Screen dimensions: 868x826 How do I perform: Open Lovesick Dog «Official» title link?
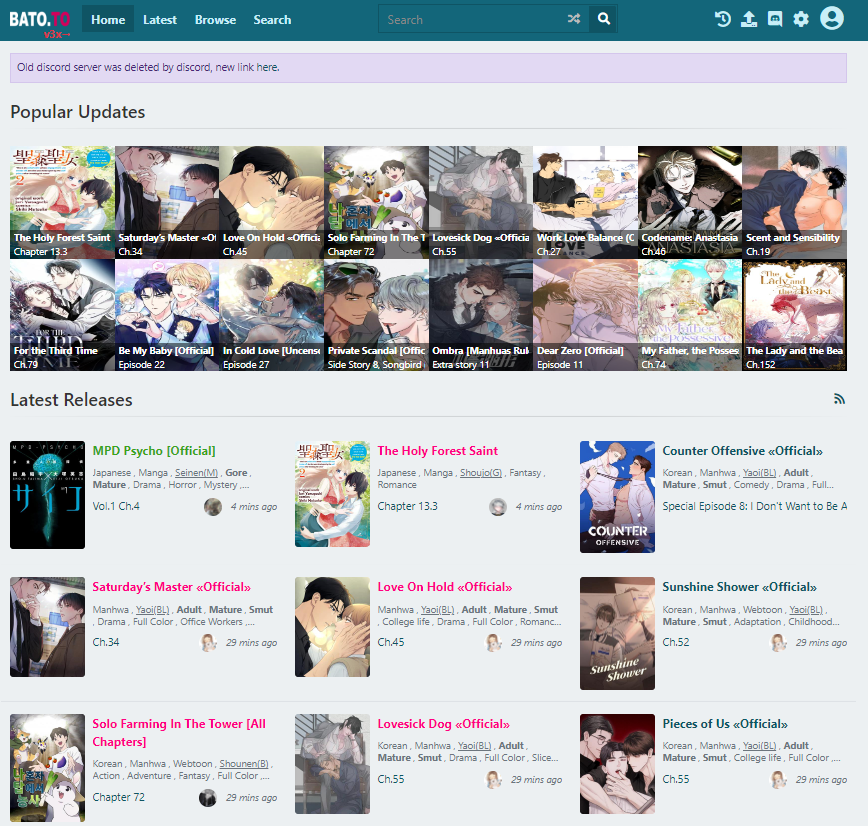[443, 724]
